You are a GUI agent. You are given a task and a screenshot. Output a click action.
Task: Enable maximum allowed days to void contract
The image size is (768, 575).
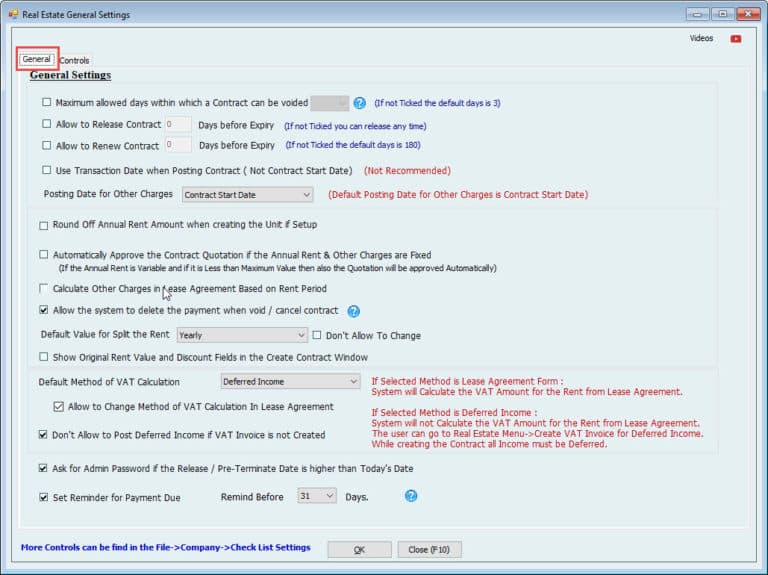click(x=47, y=102)
